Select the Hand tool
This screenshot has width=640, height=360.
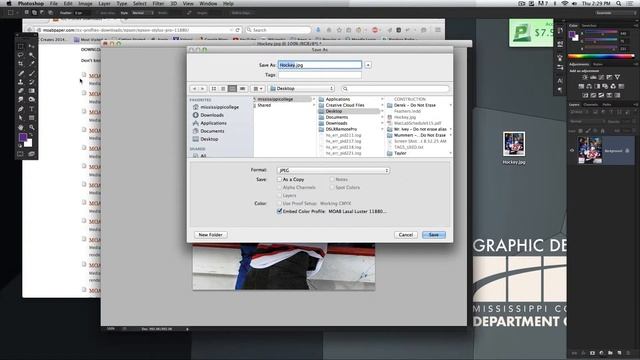pos(21,127)
